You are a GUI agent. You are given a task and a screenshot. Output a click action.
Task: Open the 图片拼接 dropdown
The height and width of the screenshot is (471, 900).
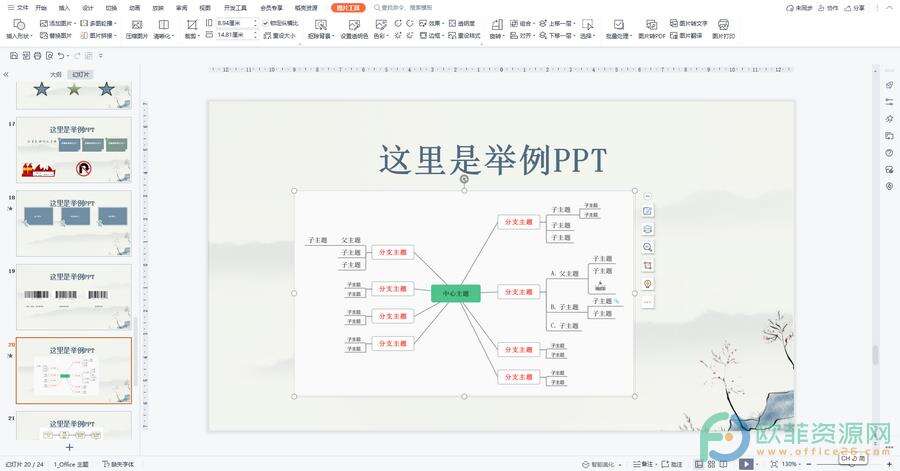click(99, 36)
